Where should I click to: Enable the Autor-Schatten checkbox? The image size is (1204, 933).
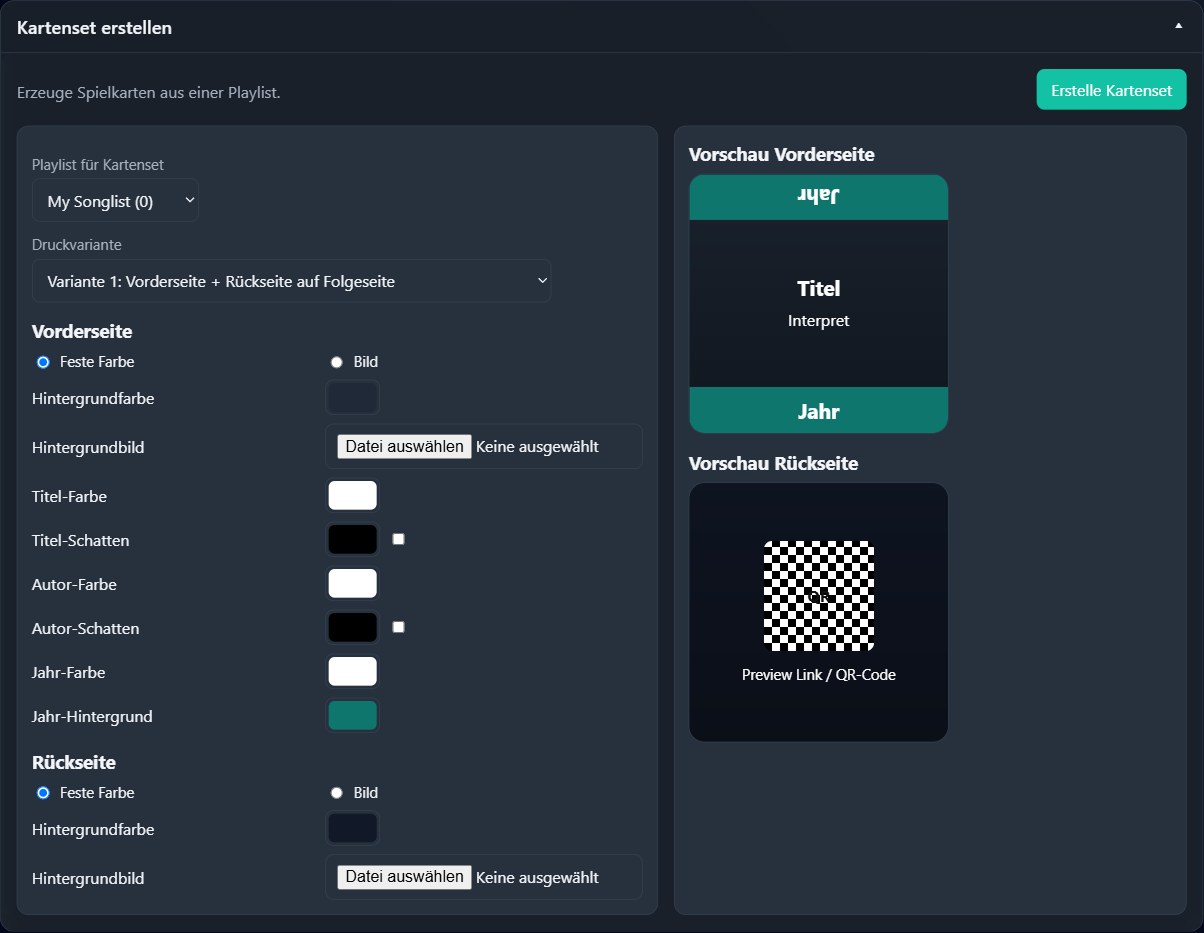coord(399,627)
